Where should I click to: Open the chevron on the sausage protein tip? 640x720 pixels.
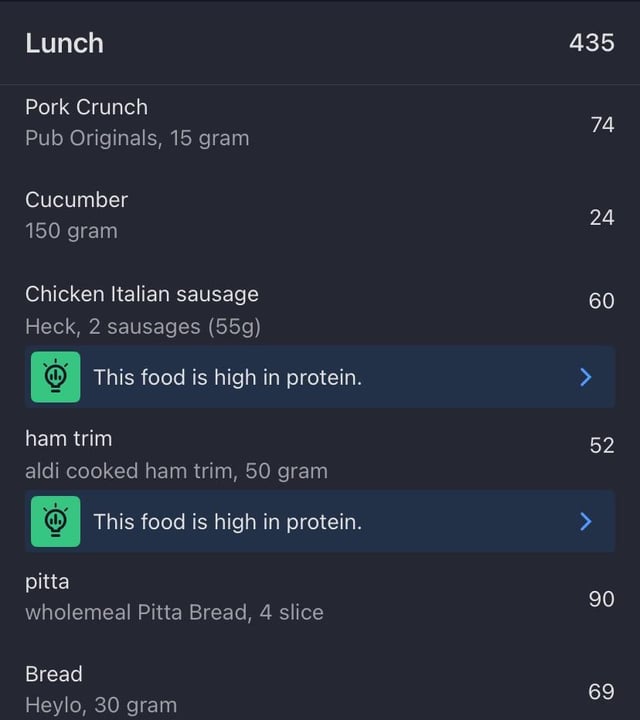click(585, 377)
